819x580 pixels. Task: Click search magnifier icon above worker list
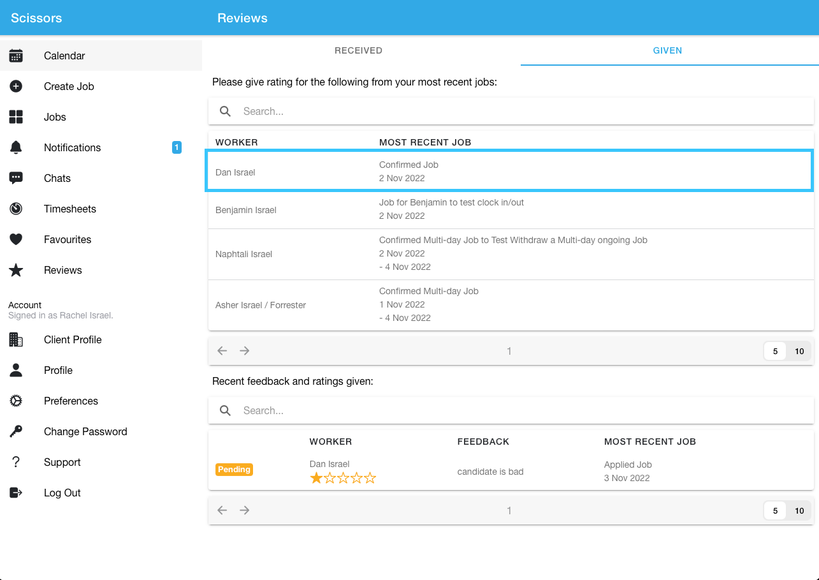point(225,111)
